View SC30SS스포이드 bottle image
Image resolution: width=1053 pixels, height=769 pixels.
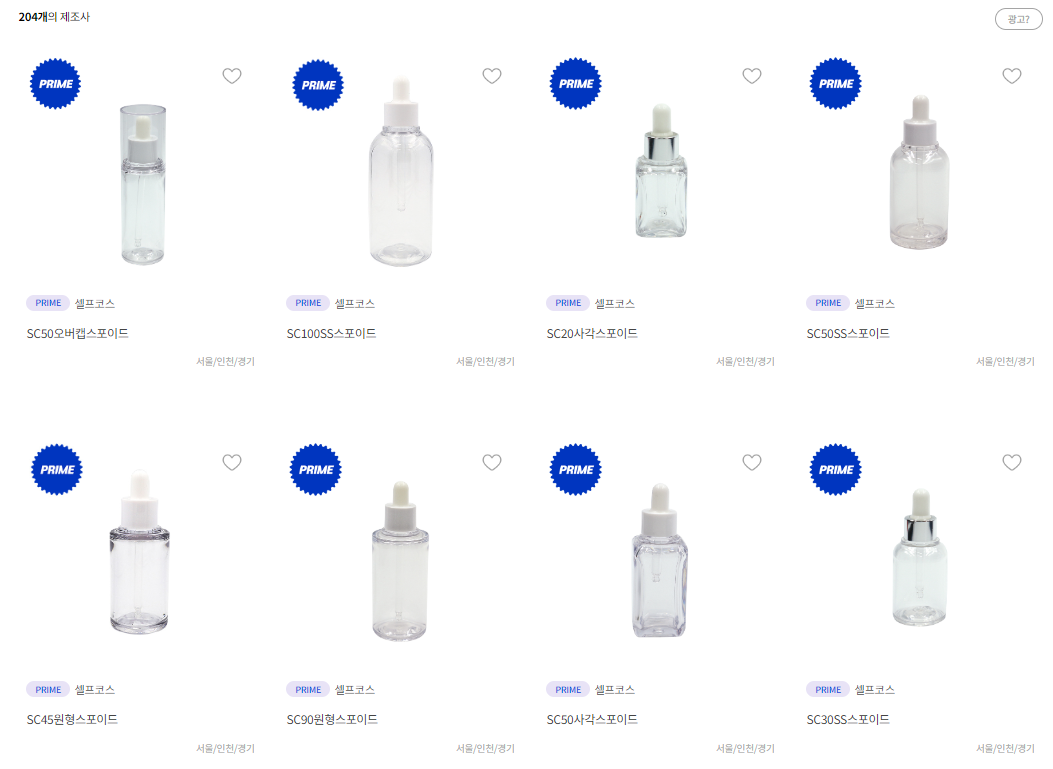920,557
